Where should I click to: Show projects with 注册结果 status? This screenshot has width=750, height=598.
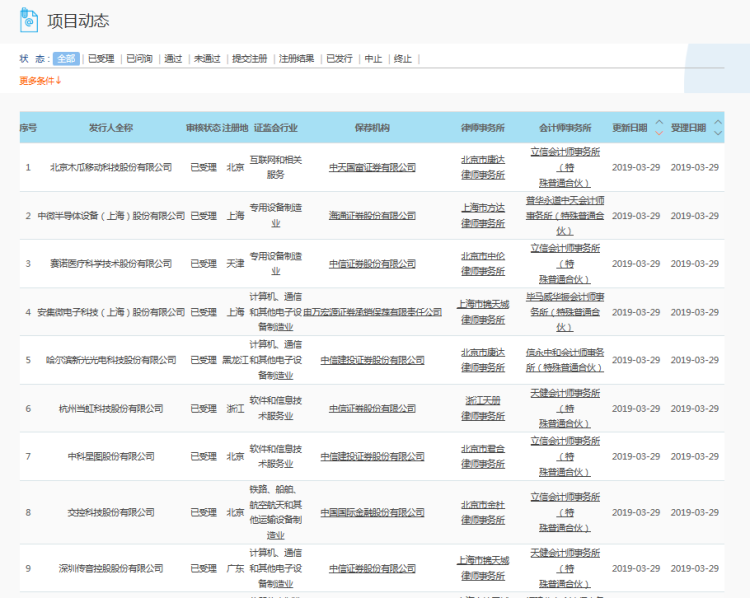pyautogui.click(x=296, y=59)
